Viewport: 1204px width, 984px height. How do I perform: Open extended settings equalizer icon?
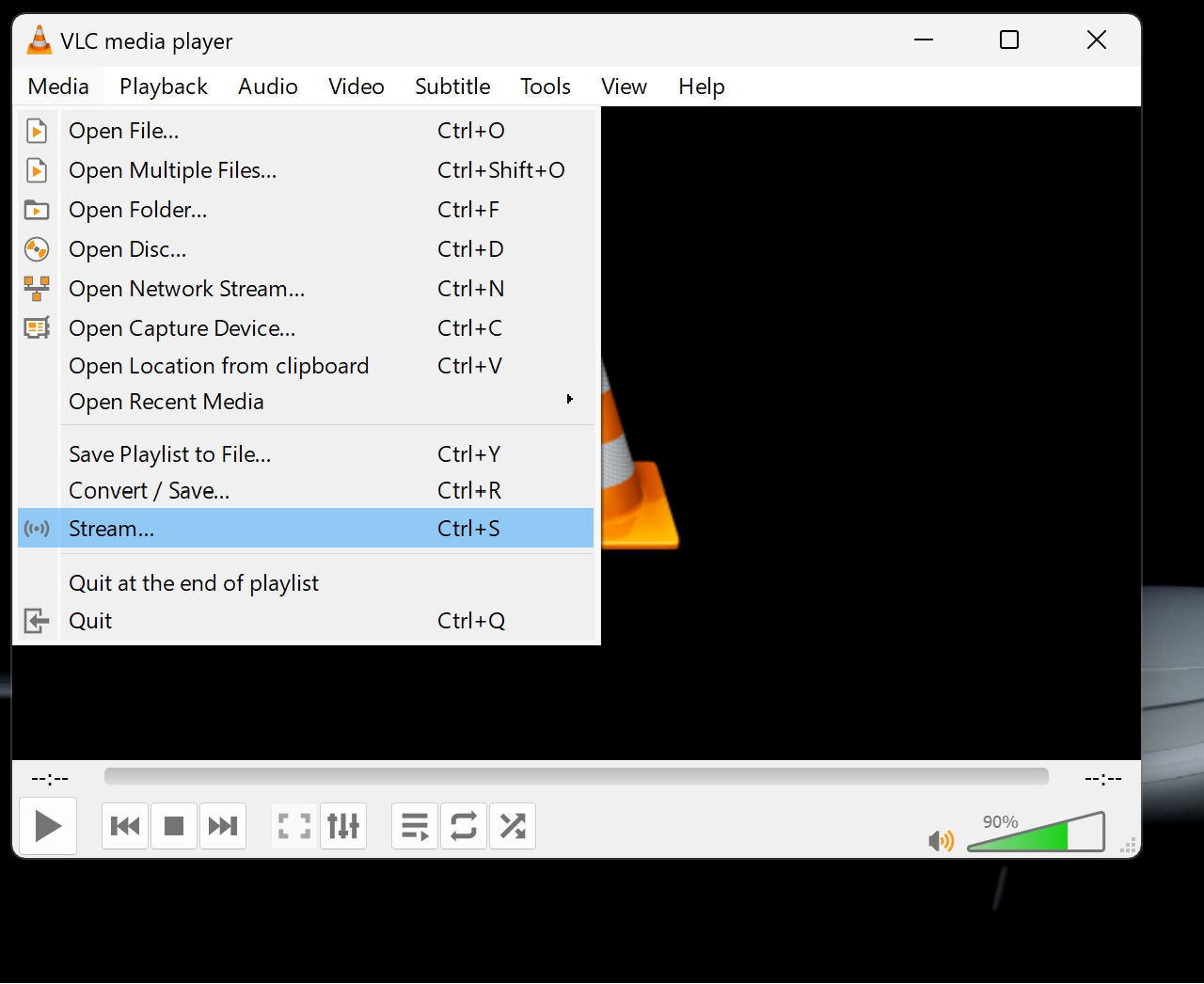[343, 826]
